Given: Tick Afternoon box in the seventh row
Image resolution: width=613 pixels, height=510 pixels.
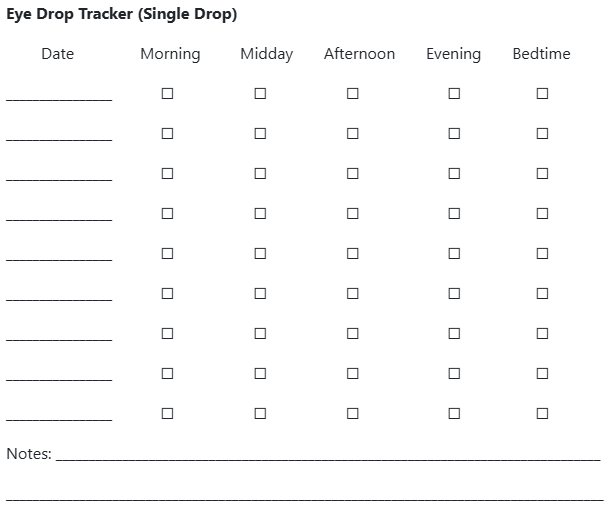Looking at the screenshot, I should [353, 333].
